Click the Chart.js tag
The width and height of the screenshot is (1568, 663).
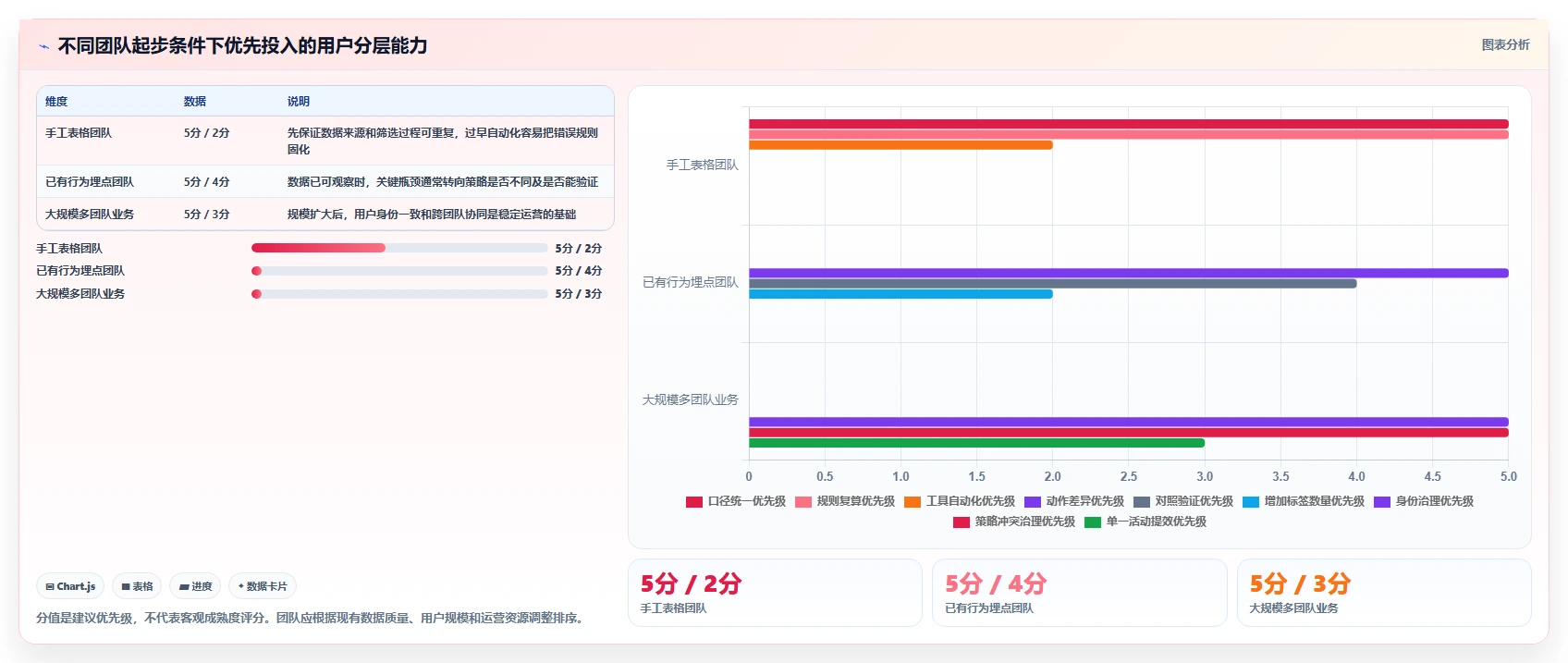point(70,586)
